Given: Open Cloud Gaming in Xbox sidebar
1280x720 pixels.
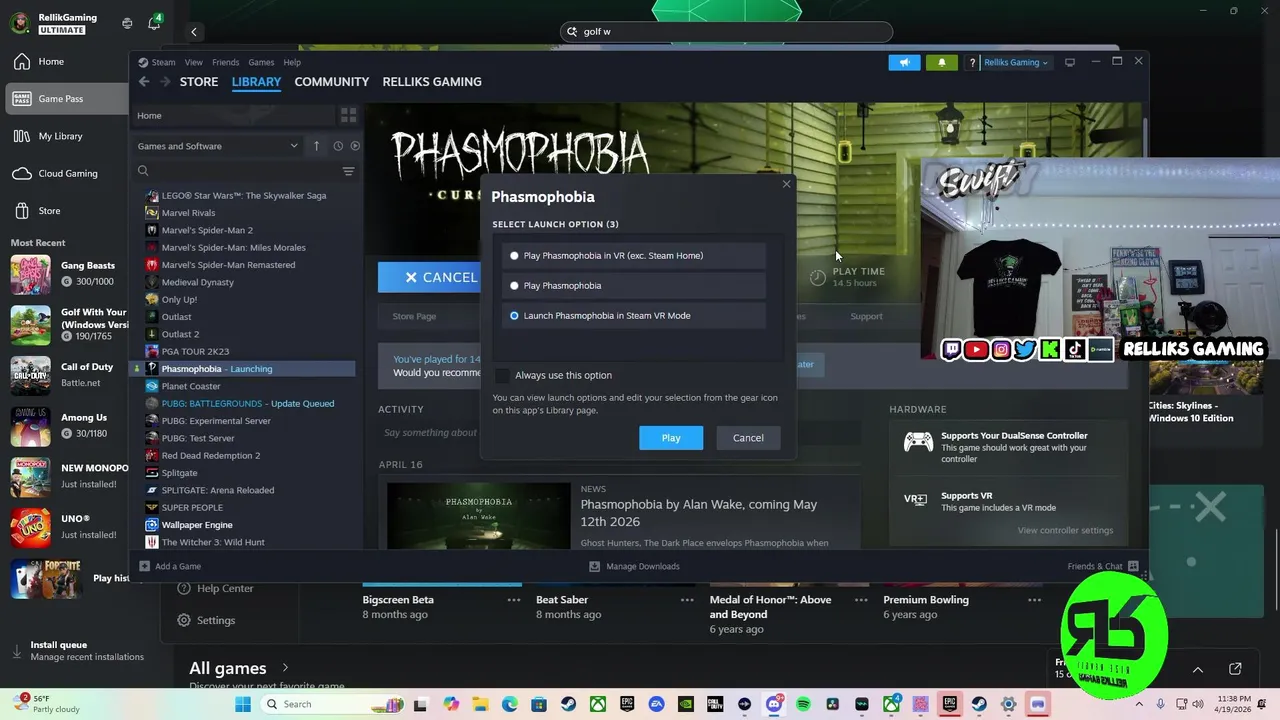Looking at the screenshot, I should pyautogui.click(x=68, y=173).
